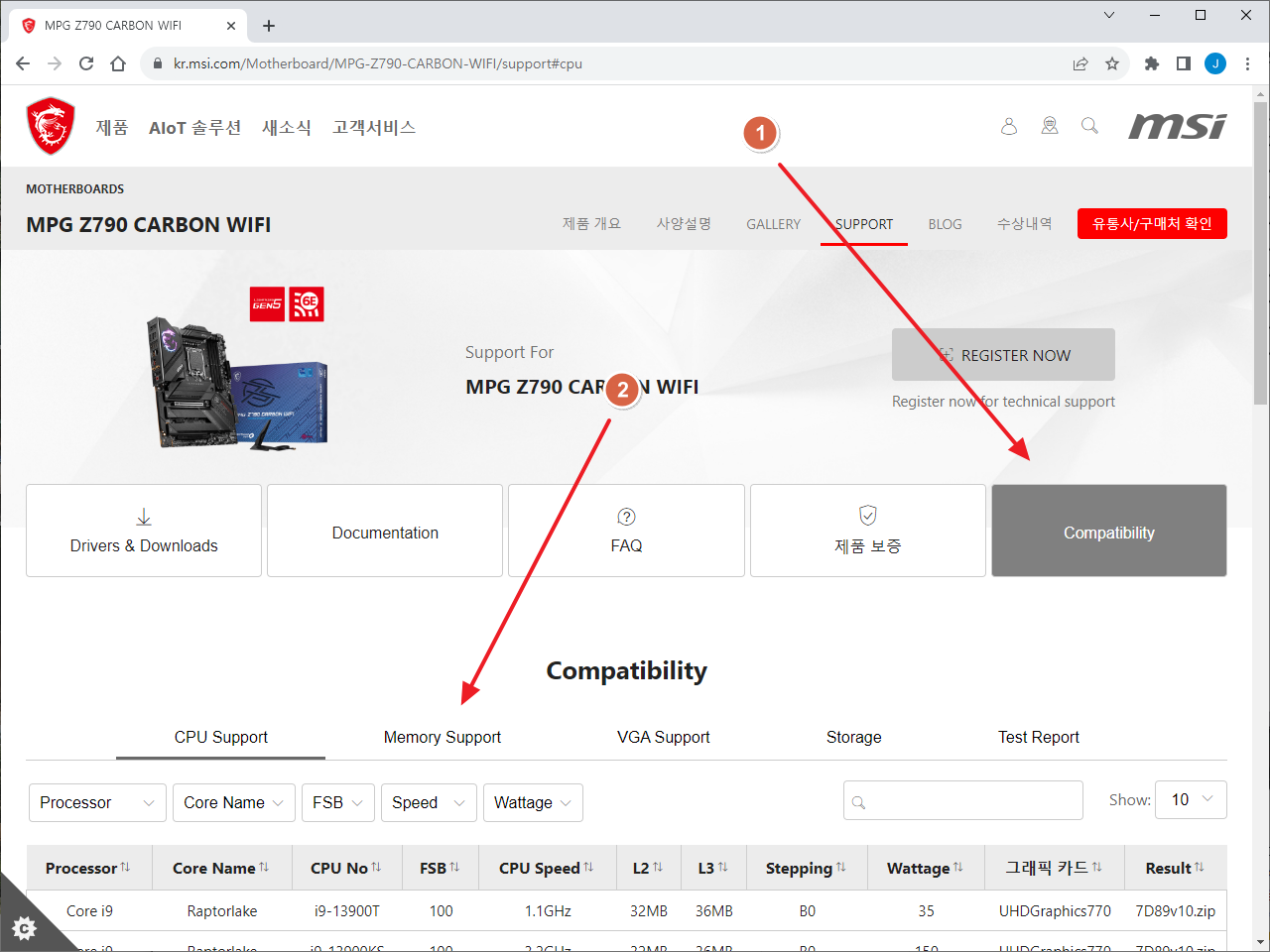The width and height of the screenshot is (1270, 952).
Task: Close the MPG Z790 CARBON WIFI tab
Action: [232, 26]
